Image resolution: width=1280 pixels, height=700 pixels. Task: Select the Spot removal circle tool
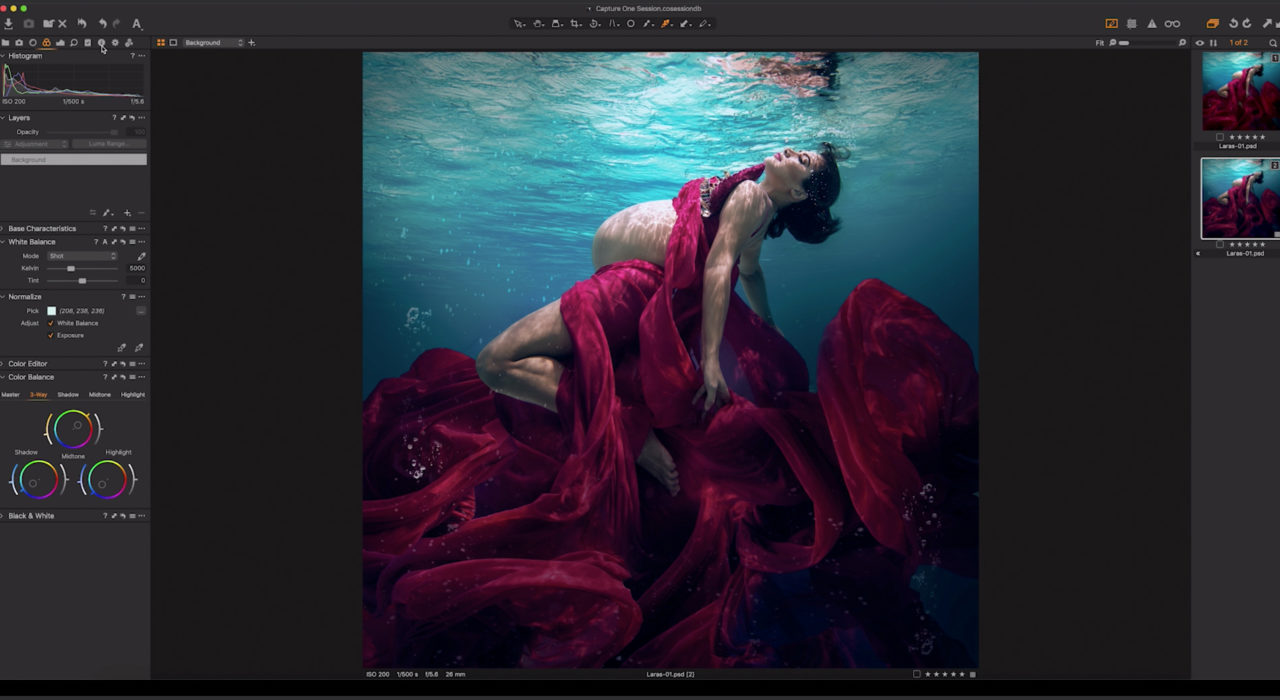[x=631, y=24]
